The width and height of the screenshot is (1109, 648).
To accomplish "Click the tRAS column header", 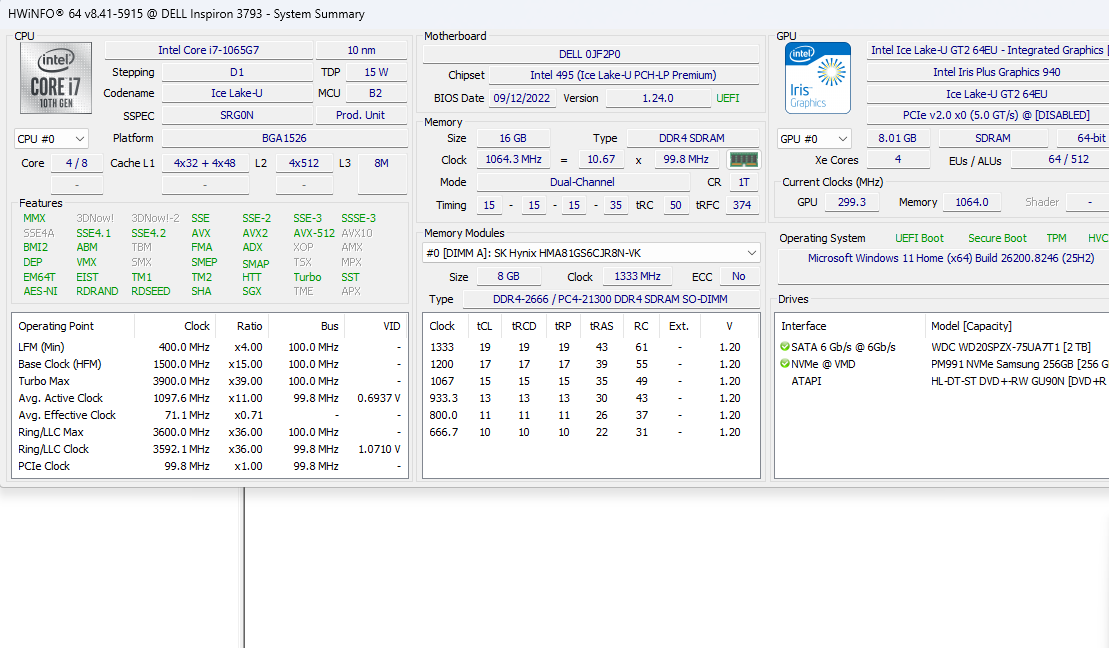I will [x=602, y=326].
